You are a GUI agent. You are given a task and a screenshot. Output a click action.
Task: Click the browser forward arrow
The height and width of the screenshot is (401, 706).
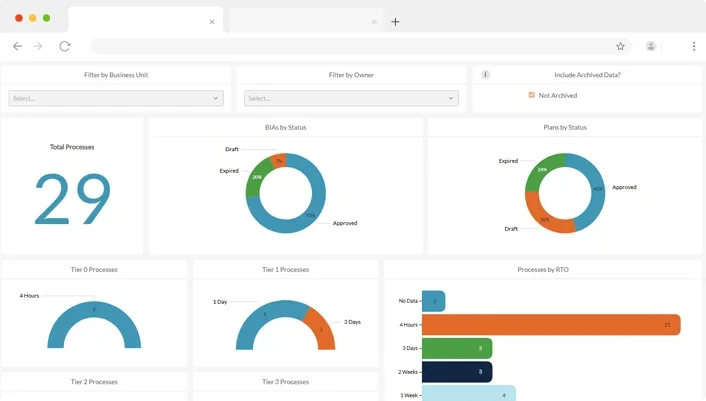(38, 46)
